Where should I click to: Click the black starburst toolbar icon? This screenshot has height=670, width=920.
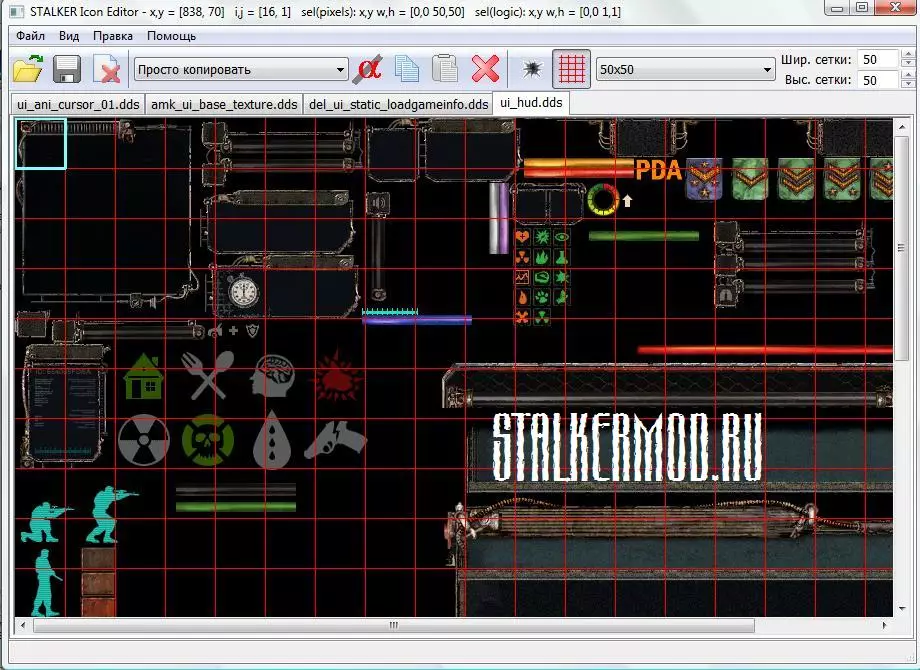pos(532,69)
